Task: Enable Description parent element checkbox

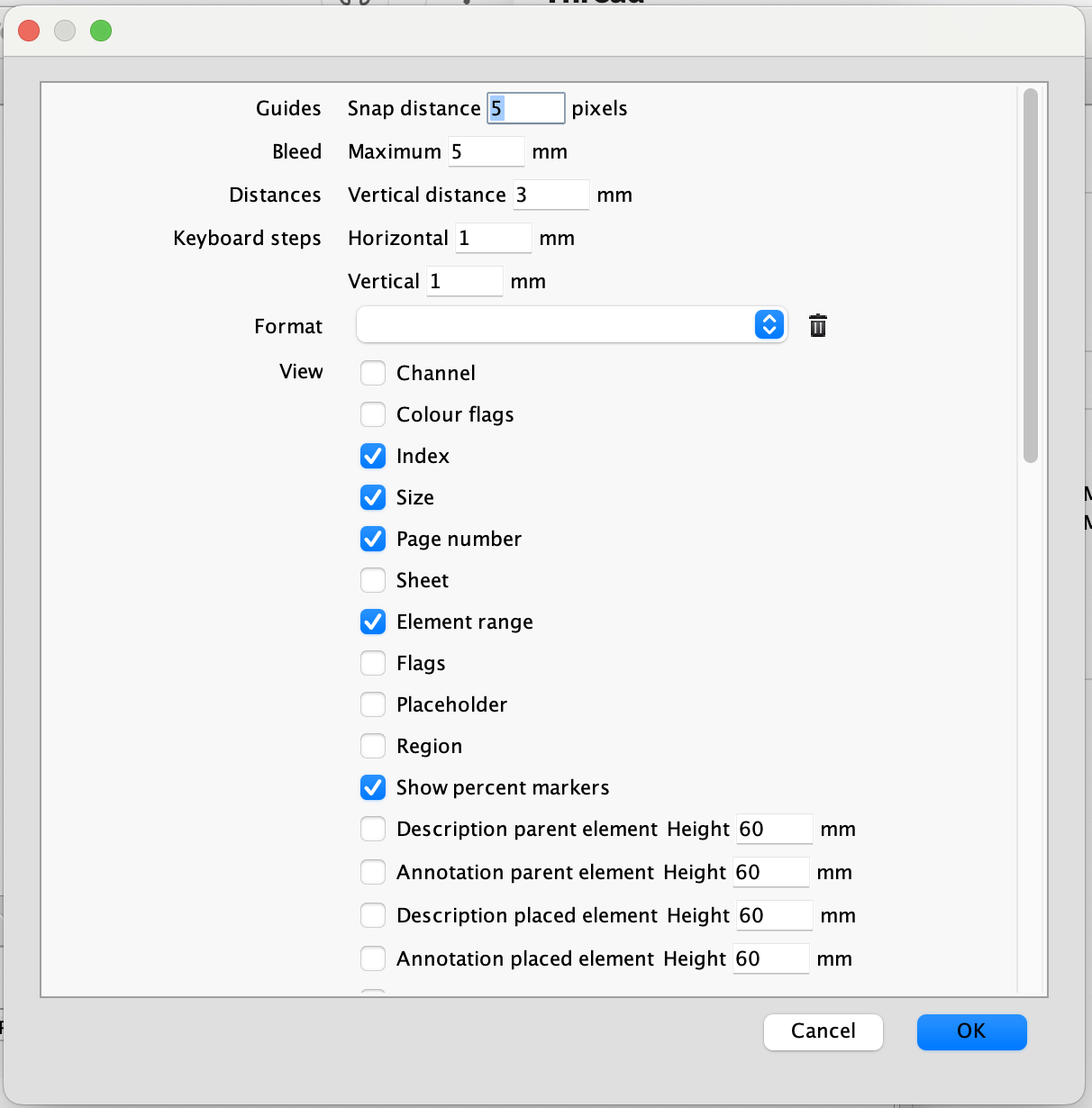Action: click(373, 829)
